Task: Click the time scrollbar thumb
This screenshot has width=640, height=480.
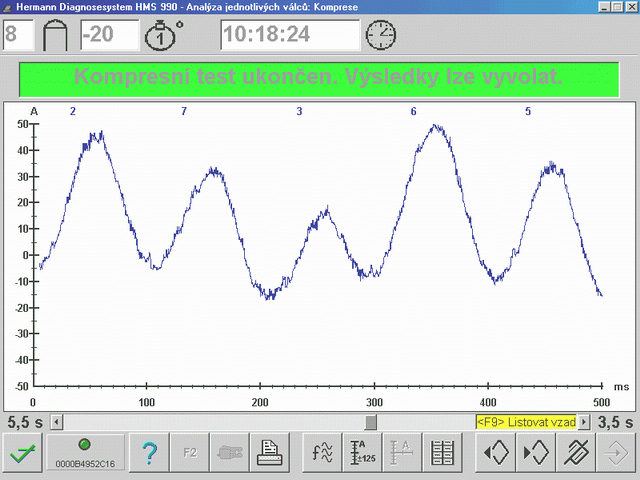Action: pos(371,422)
